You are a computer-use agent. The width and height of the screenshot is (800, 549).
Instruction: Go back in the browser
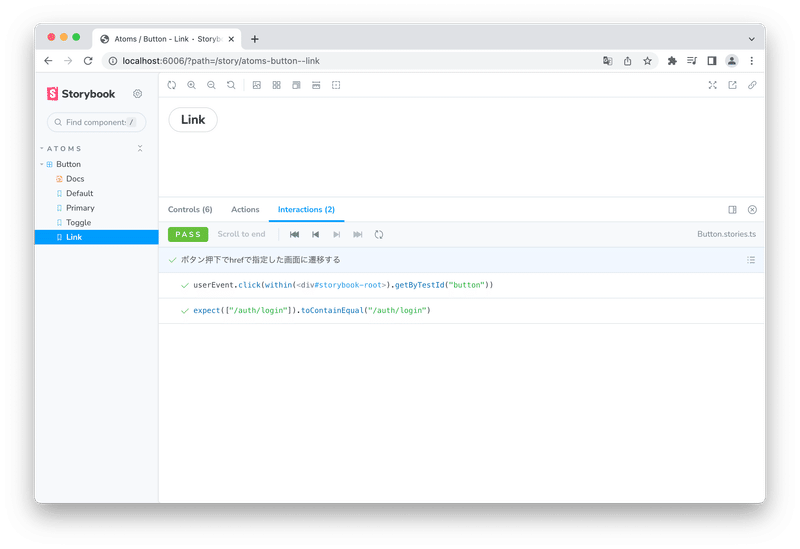point(48,61)
